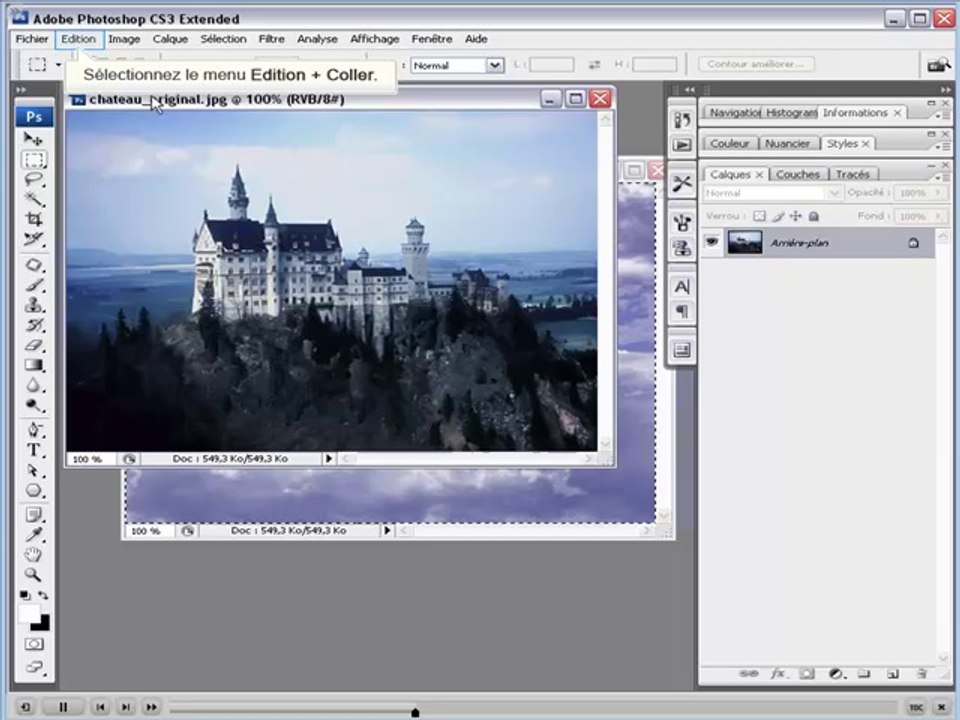Select the Zoom tool

point(34,574)
